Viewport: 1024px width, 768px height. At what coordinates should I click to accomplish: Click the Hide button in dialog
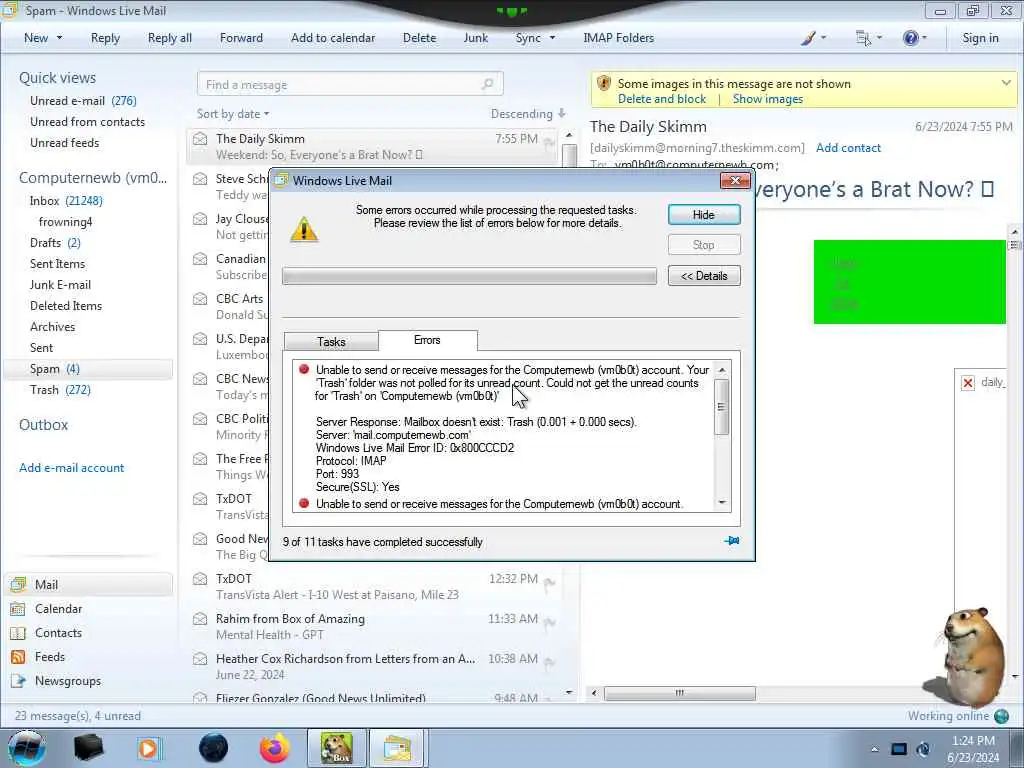point(704,215)
